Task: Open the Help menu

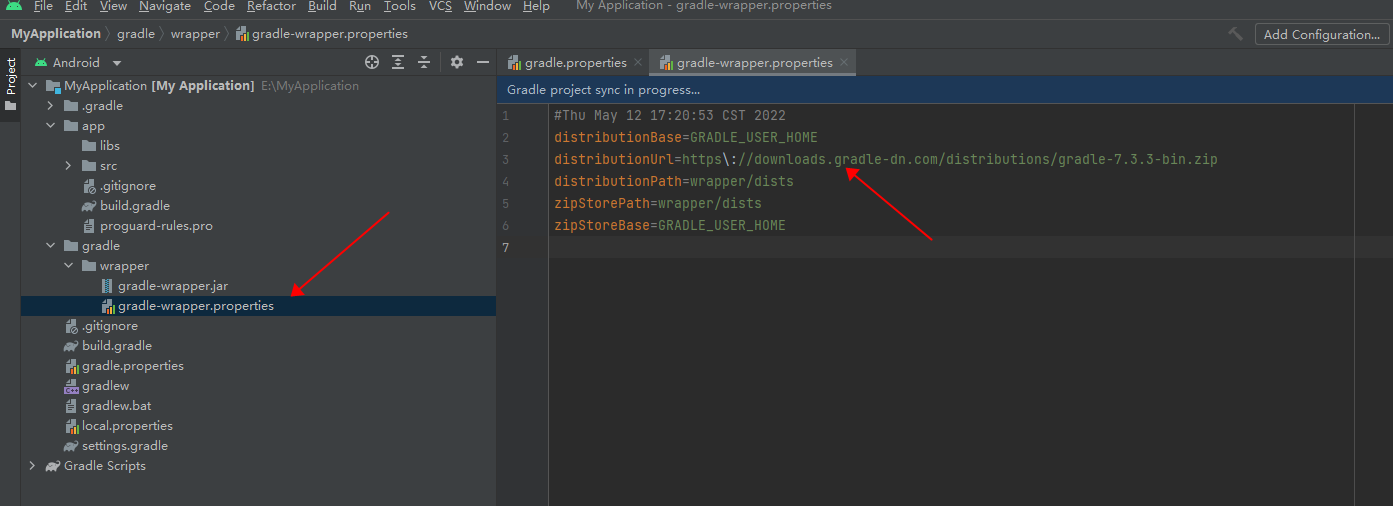Action: pos(536,6)
